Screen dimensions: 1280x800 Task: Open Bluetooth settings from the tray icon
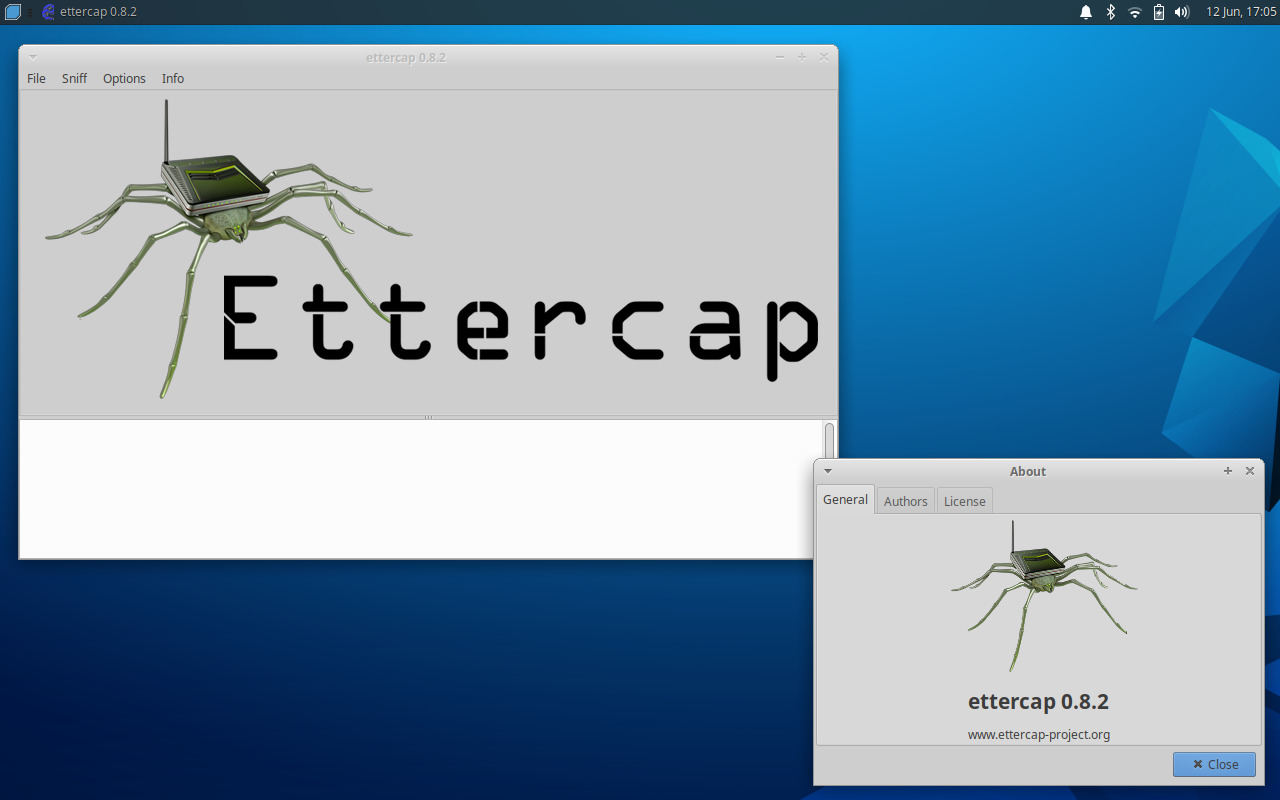[1110, 12]
